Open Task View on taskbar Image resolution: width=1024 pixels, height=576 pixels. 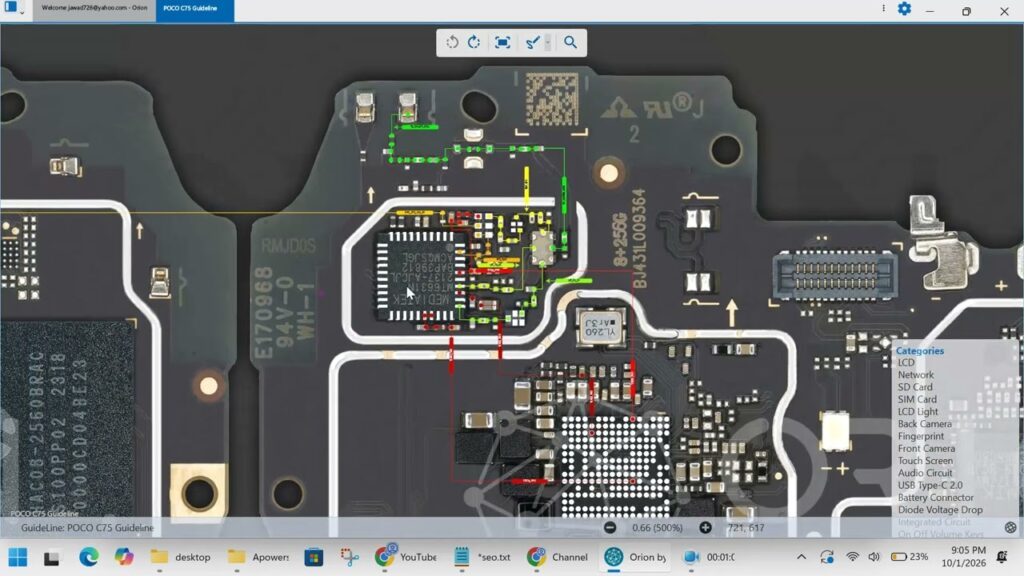(52, 558)
